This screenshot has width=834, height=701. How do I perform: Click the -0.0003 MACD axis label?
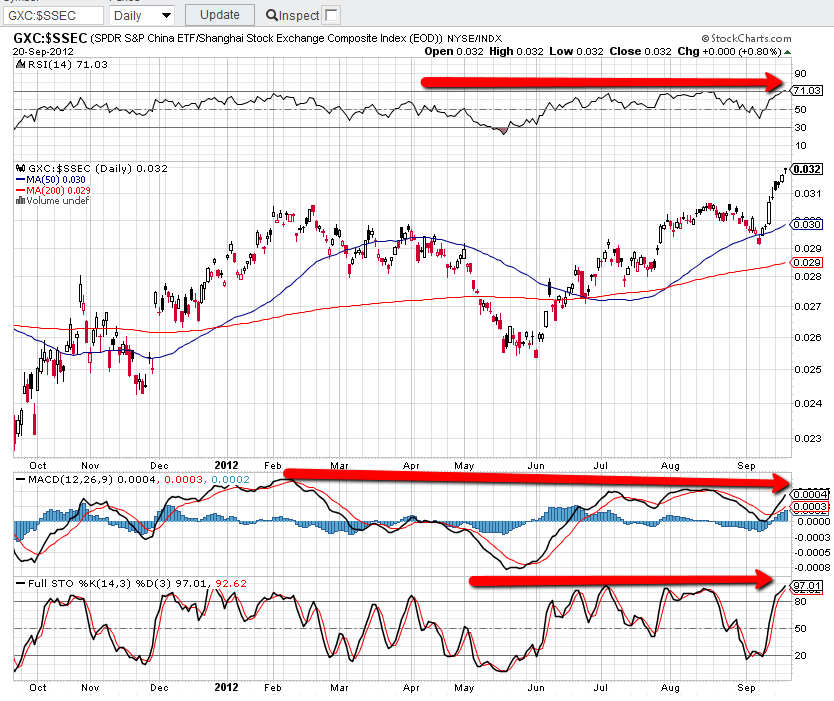[x=811, y=538]
